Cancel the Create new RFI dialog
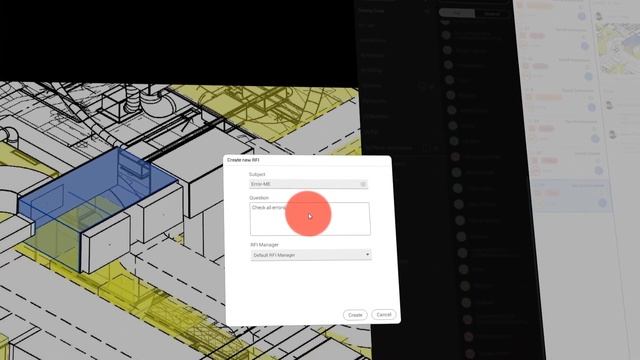 384,315
